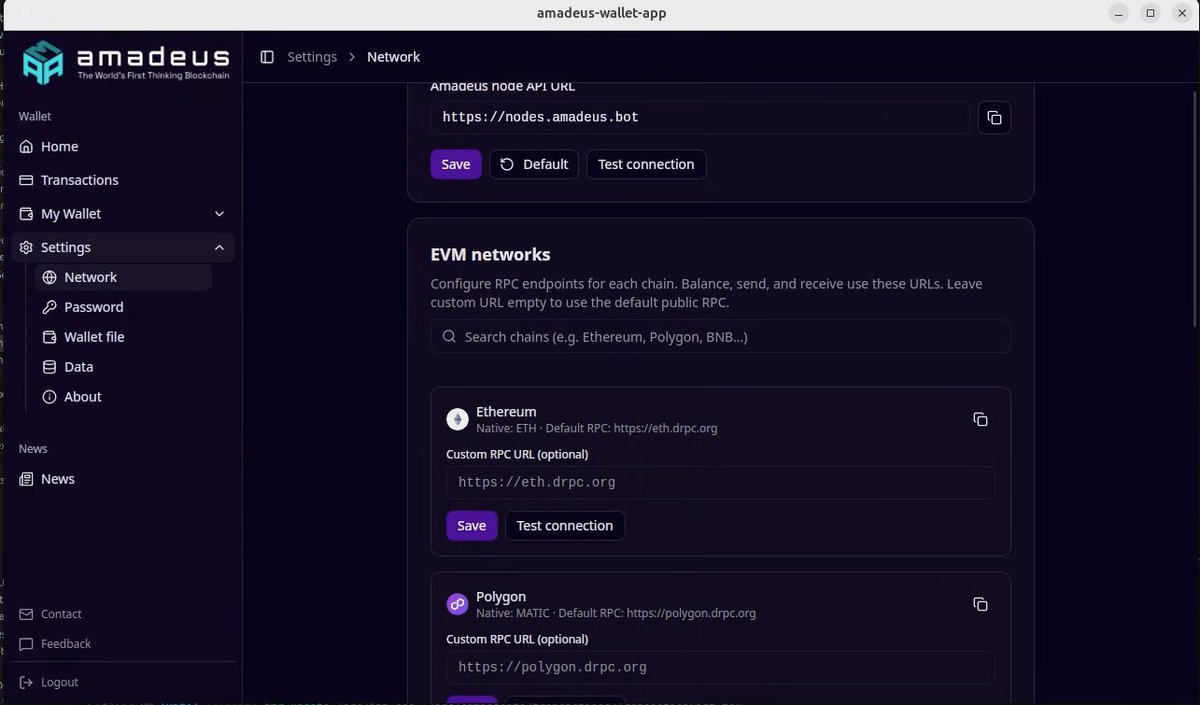Screen dimensions: 1200x705
Task: Save the Amadeus node API URL
Action: coord(456,164)
